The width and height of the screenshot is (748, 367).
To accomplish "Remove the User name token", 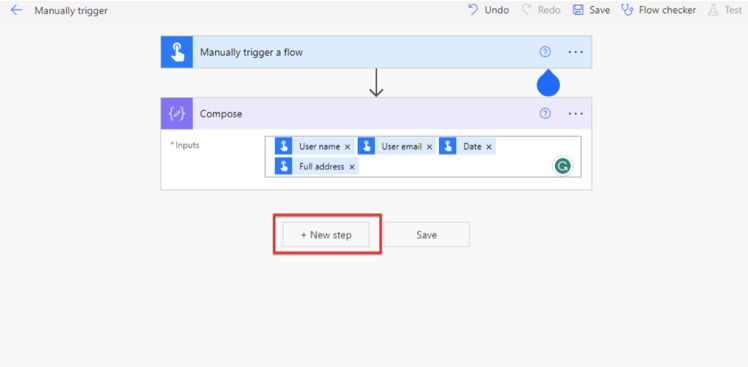I will [347, 147].
